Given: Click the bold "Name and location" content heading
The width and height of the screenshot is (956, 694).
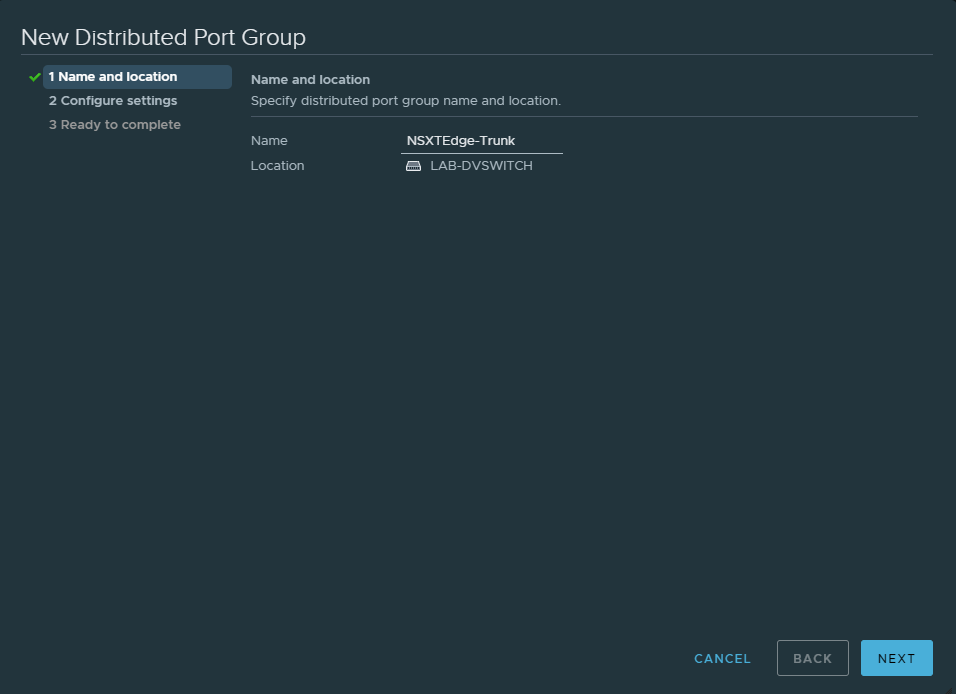Looking at the screenshot, I should 310,80.
